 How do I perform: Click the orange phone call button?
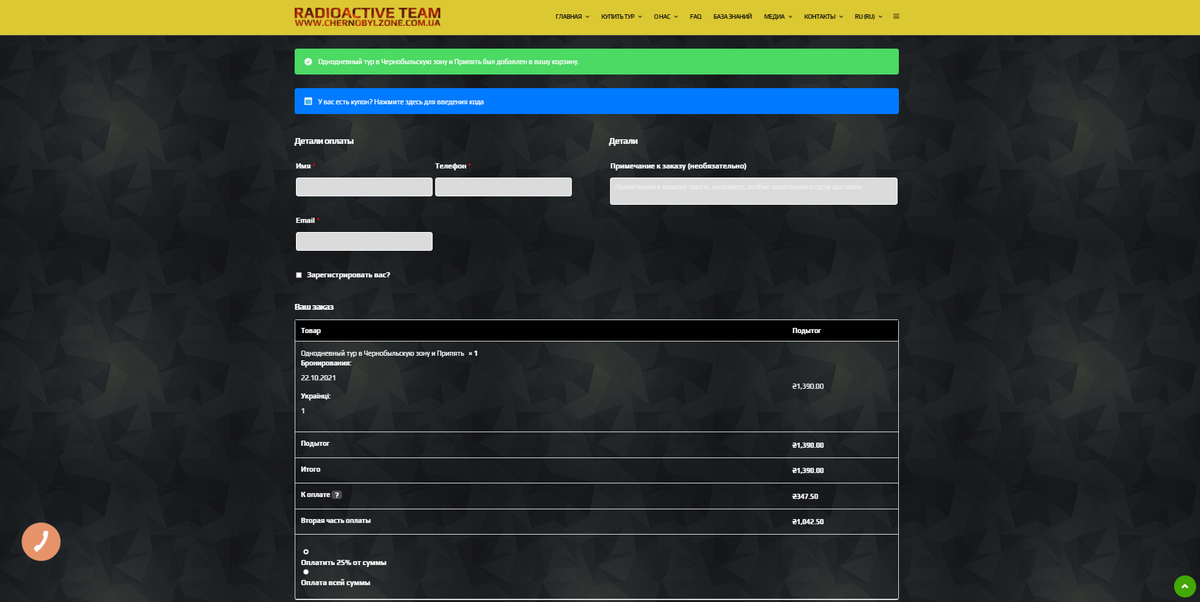click(x=41, y=542)
